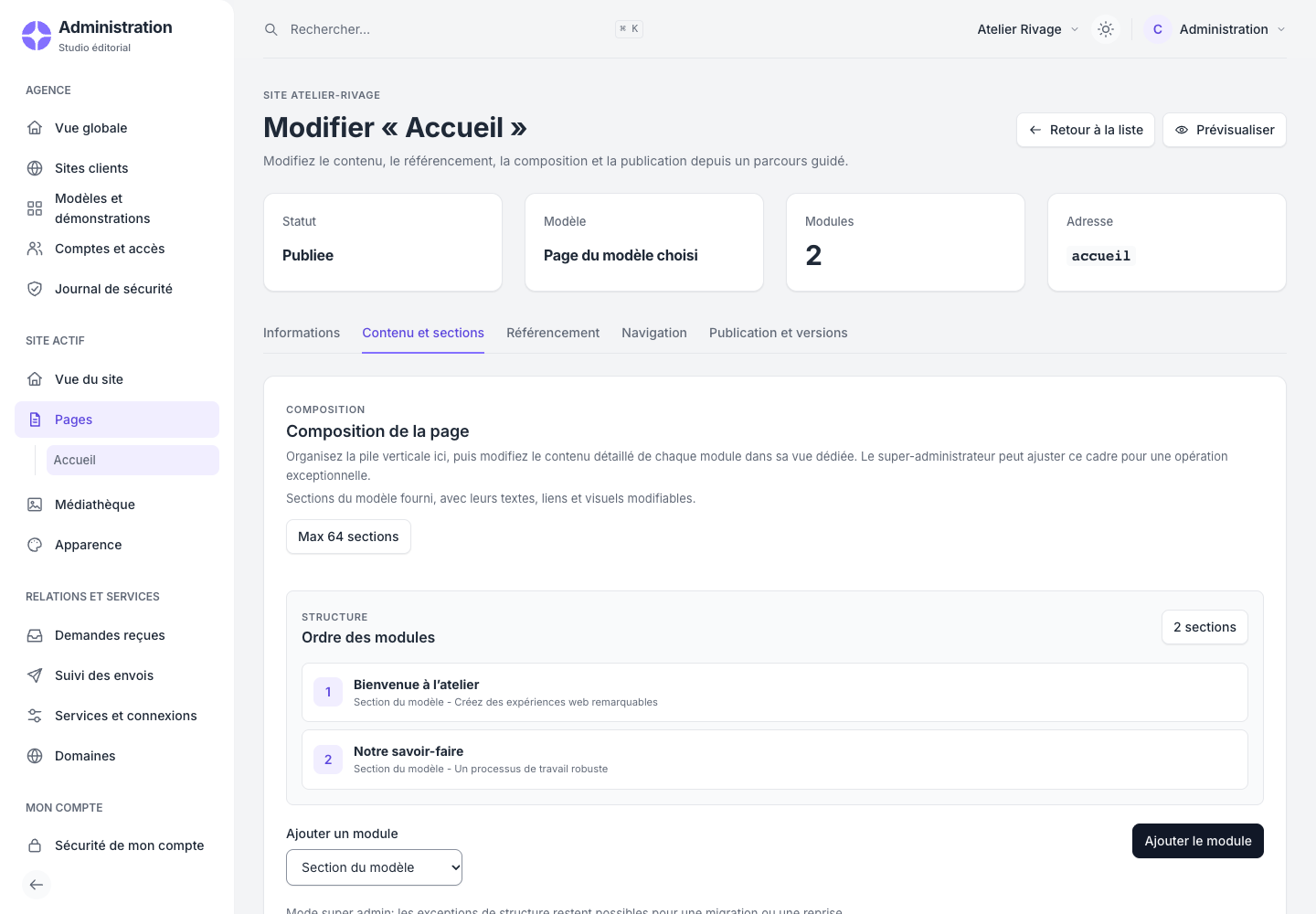1316x914 pixels.
Task: Click the Journal de sécurité shield icon
Action: [x=35, y=289]
